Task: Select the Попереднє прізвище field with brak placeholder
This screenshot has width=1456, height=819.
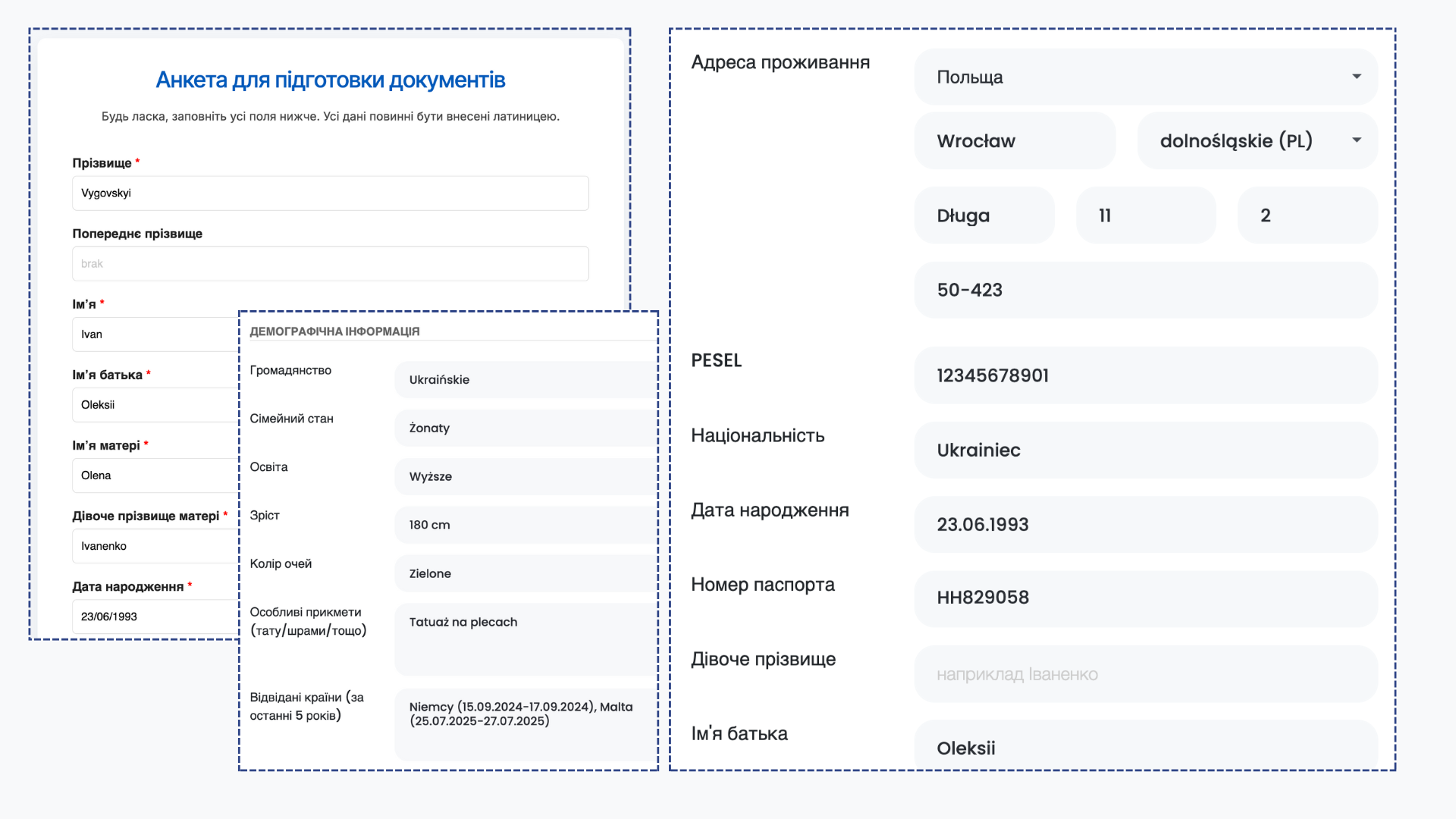Action: point(331,263)
